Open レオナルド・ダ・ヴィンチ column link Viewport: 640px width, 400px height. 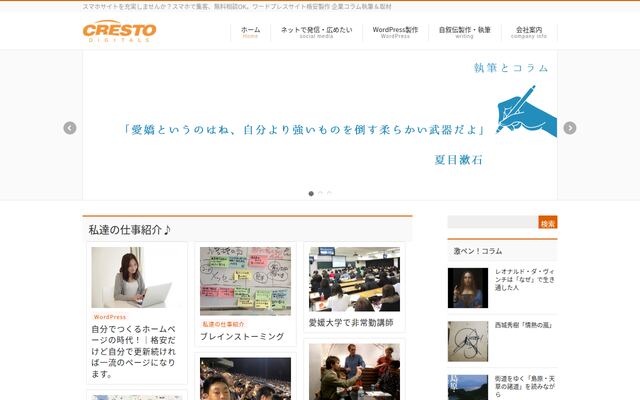pyautogui.click(x=524, y=280)
